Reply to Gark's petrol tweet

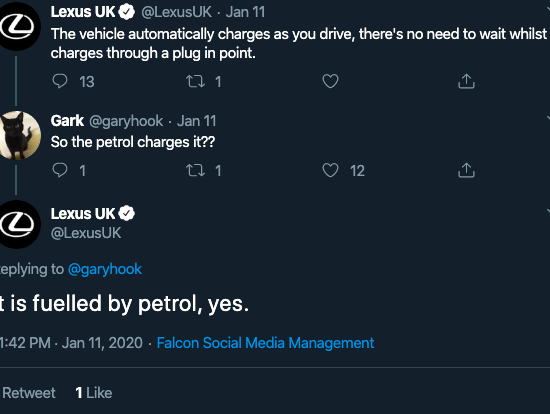point(60,171)
